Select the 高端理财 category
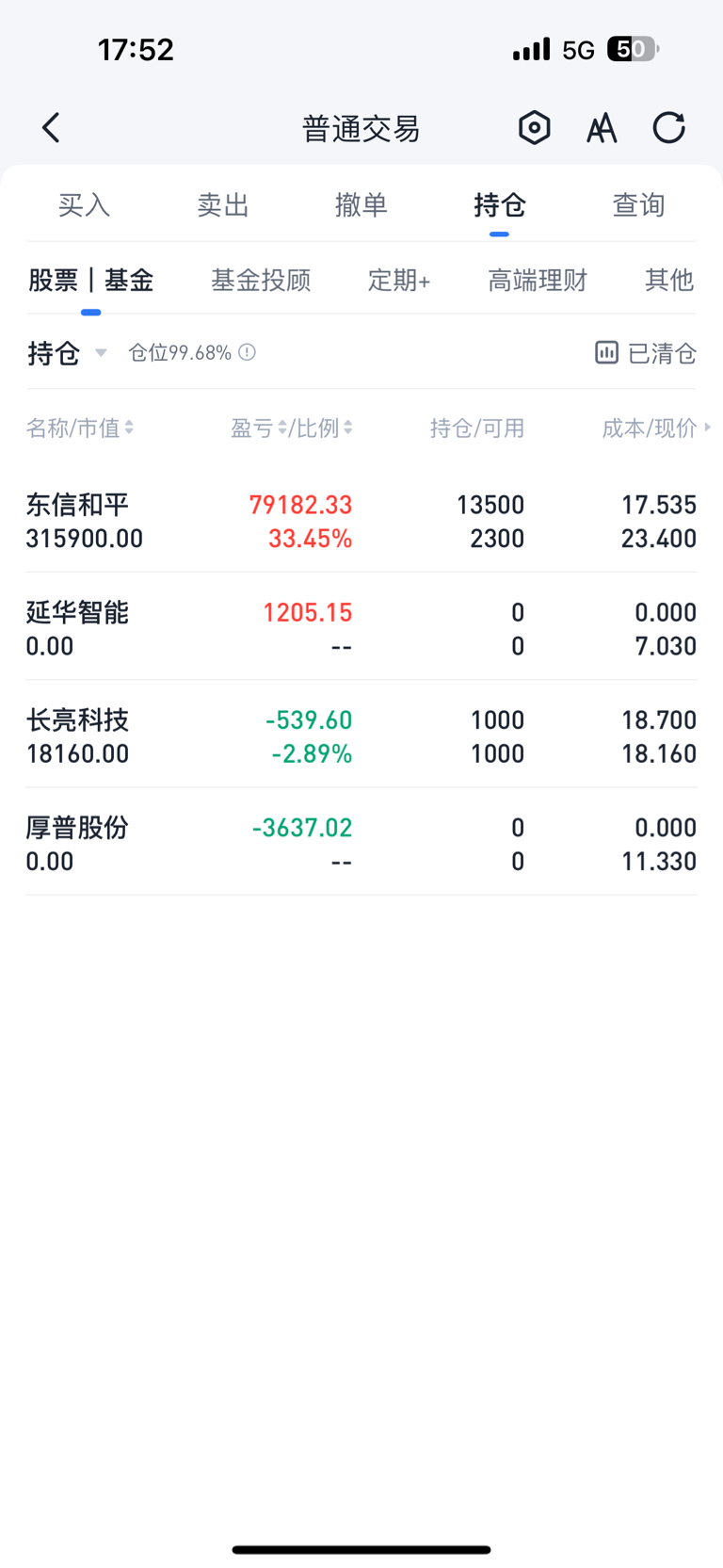Viewport: 723px width, 1568px height. click(538, 280)
